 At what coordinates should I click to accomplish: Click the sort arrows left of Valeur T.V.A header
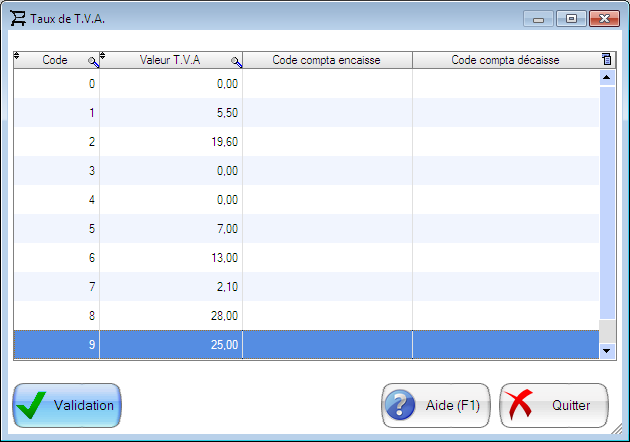104,57
